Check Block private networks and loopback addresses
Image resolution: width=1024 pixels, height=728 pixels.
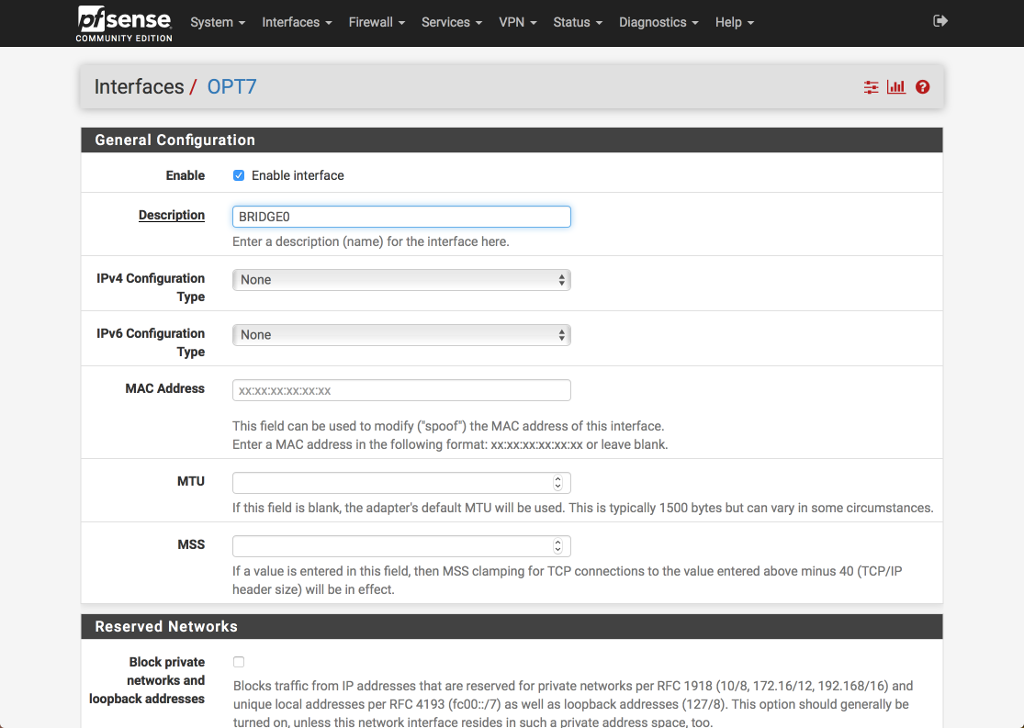[x=238, y=661]
